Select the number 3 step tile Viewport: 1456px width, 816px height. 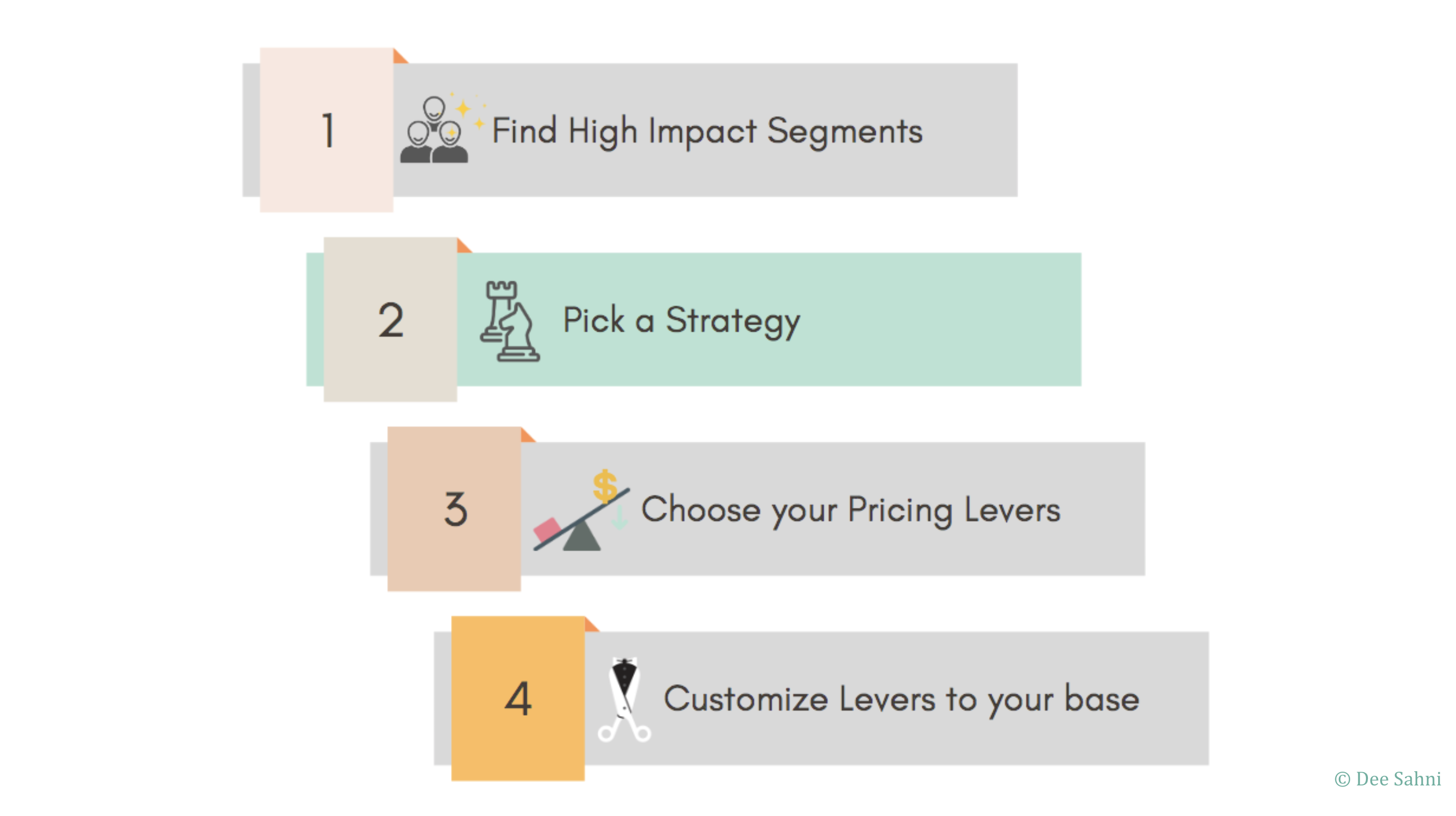pos(455,509)
